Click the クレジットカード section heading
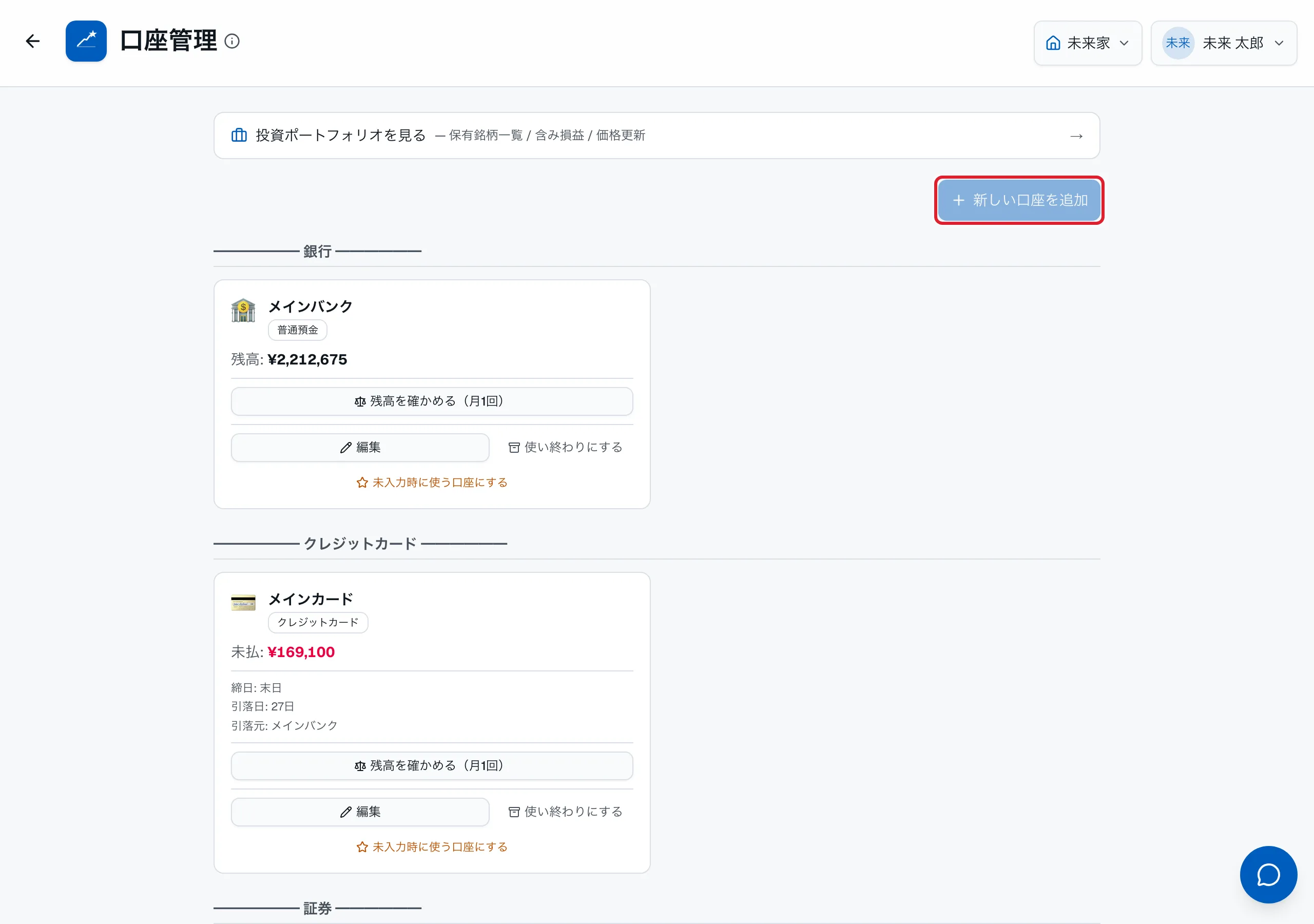Image resolution: width=1314 pixels, height=924 pixels. (x=360, y=544)
